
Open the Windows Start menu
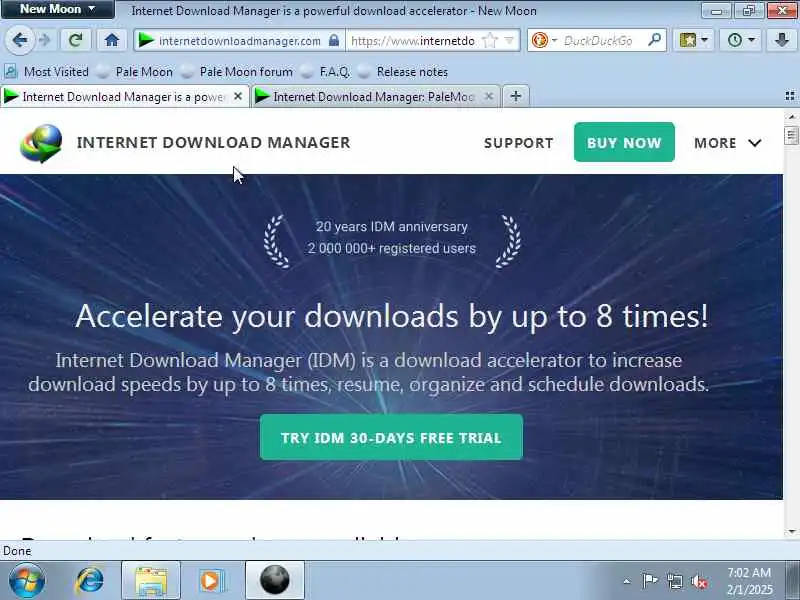coord(27,581)
